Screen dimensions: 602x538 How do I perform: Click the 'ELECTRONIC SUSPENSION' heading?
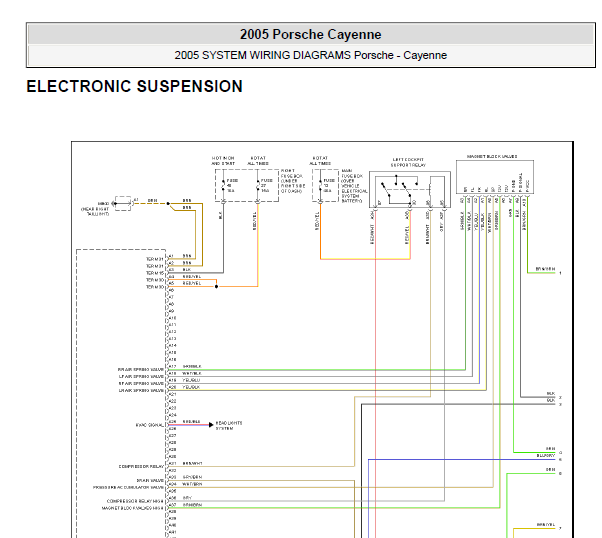pyautogui.click(x=134, y=86)
